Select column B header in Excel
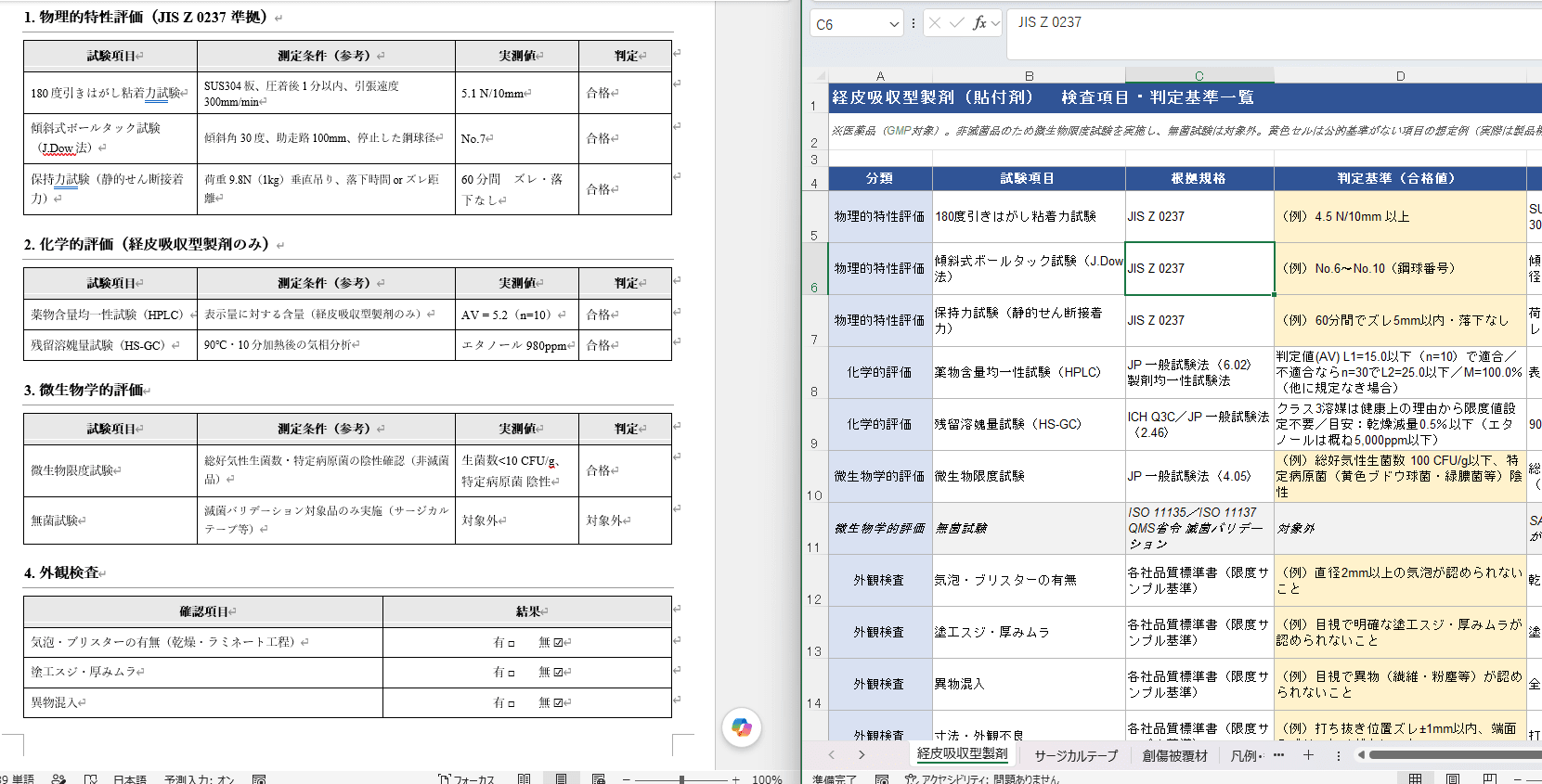The image size is (1542, 784). [x=1029, y=76]
